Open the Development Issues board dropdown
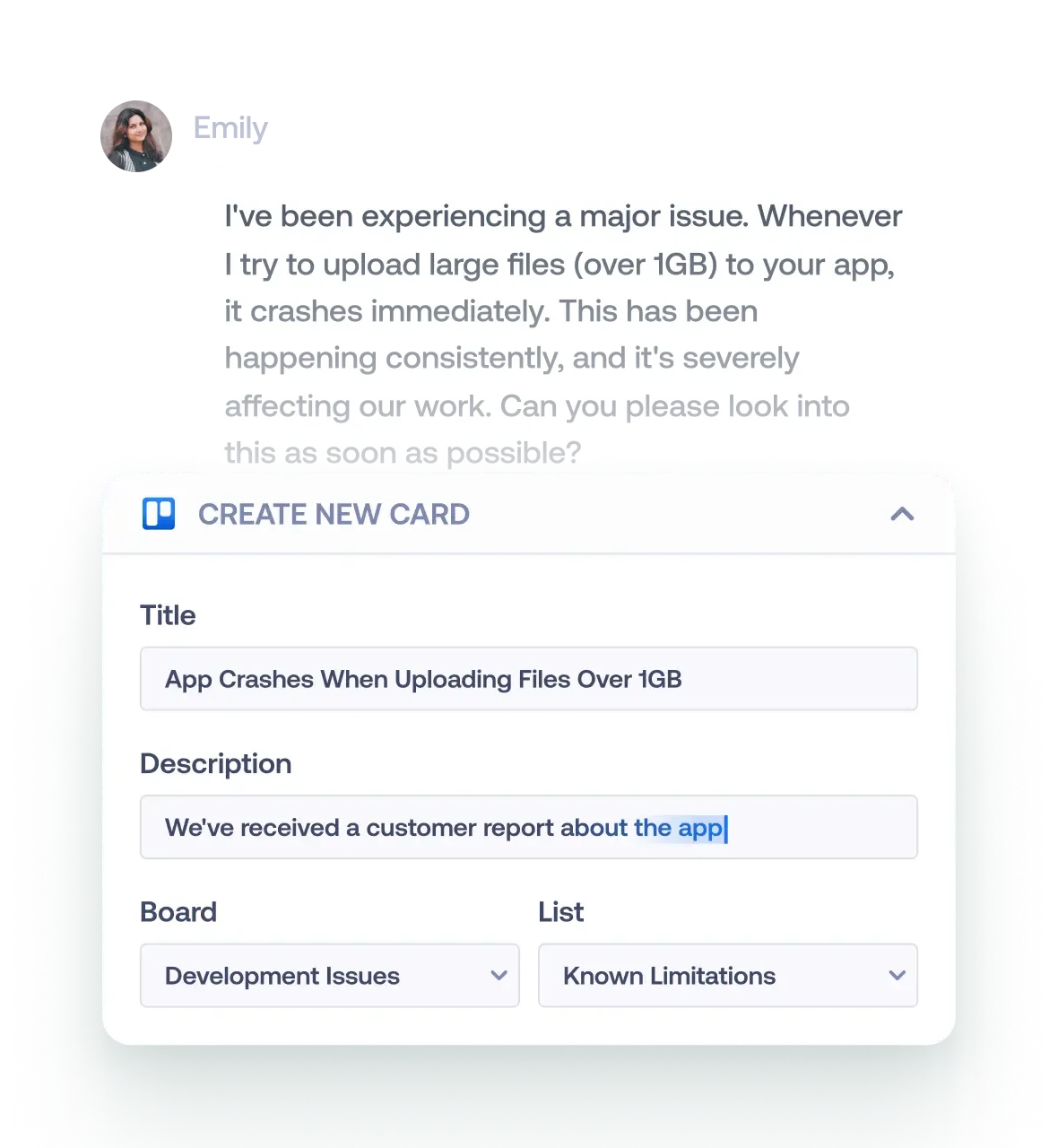Viewport: 1058px width, 1148px height. [330, 975]
